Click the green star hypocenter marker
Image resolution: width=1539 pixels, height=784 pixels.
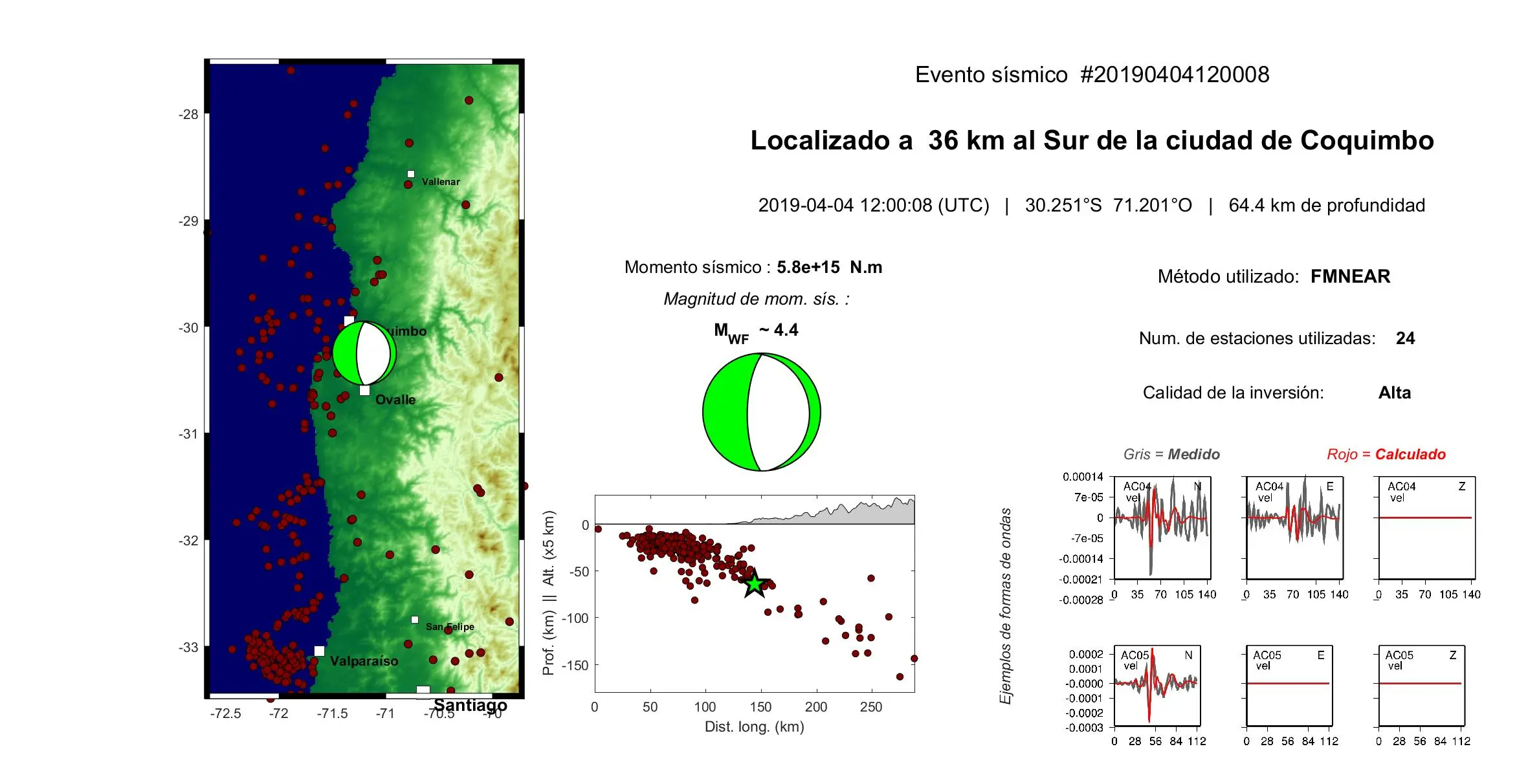[x=755, y=584]
